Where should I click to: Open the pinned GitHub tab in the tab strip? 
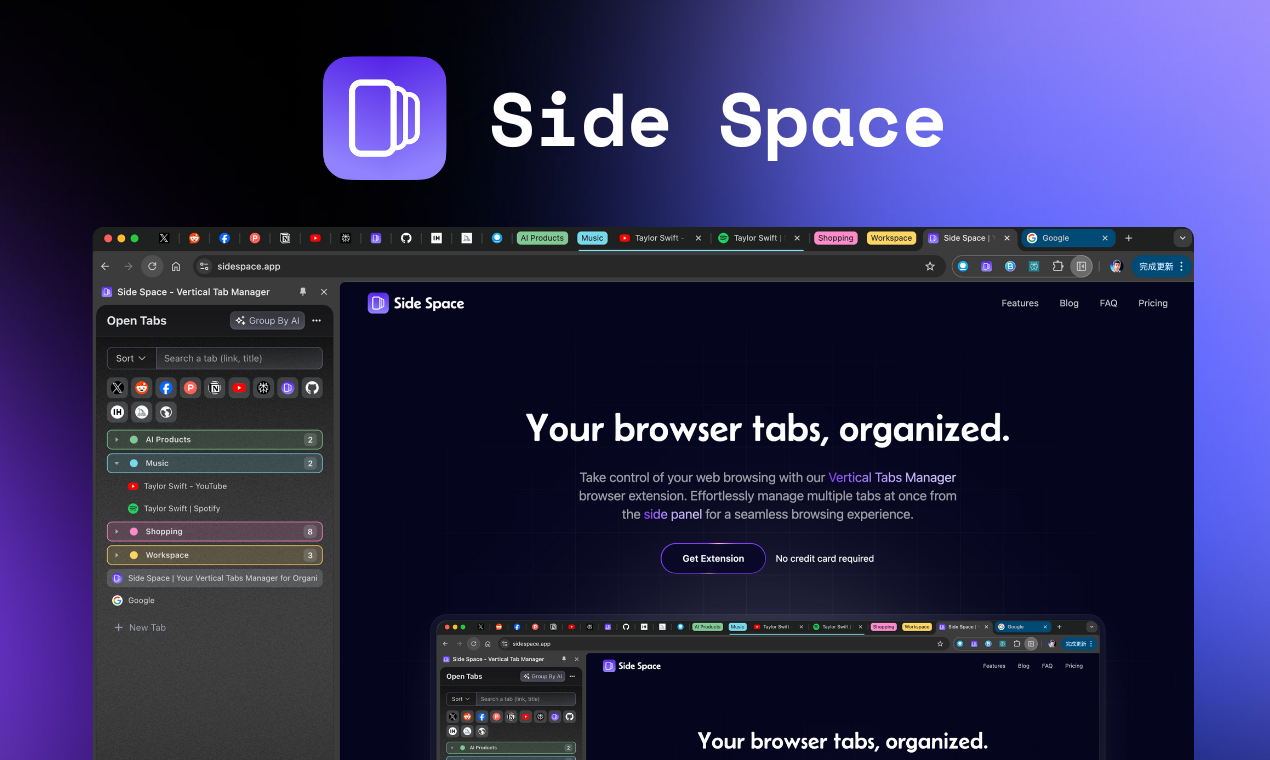click(406, 238)
